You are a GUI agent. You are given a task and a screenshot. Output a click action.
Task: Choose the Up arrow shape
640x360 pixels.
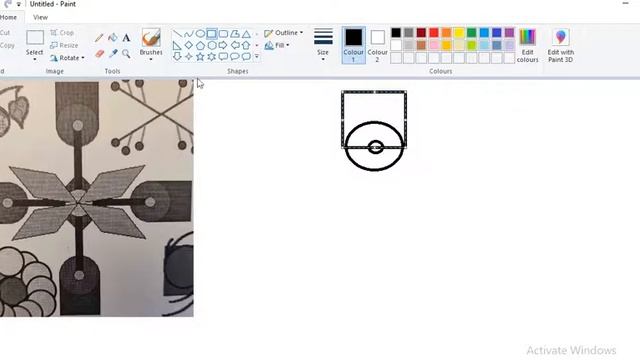246,45
